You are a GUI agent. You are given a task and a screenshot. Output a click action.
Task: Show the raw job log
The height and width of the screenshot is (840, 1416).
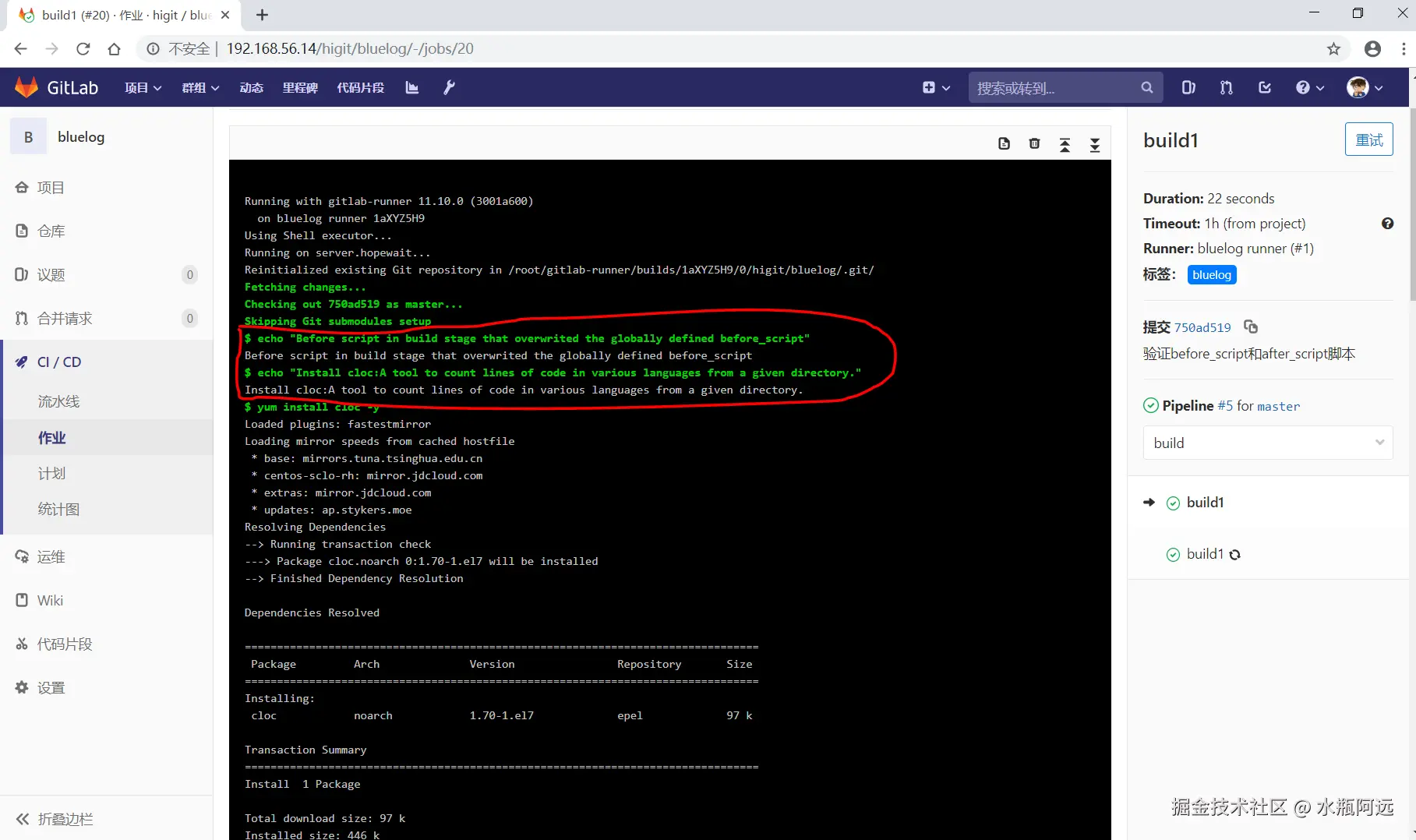click(1004, 143)
